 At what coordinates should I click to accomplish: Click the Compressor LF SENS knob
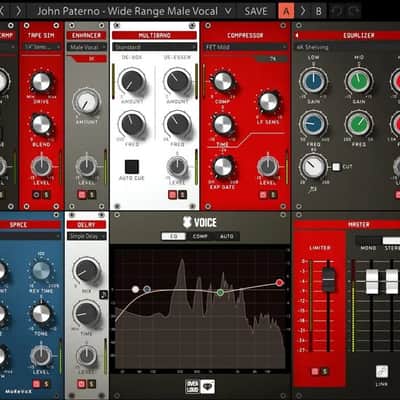pyautogui.click(x=268, y=102)
